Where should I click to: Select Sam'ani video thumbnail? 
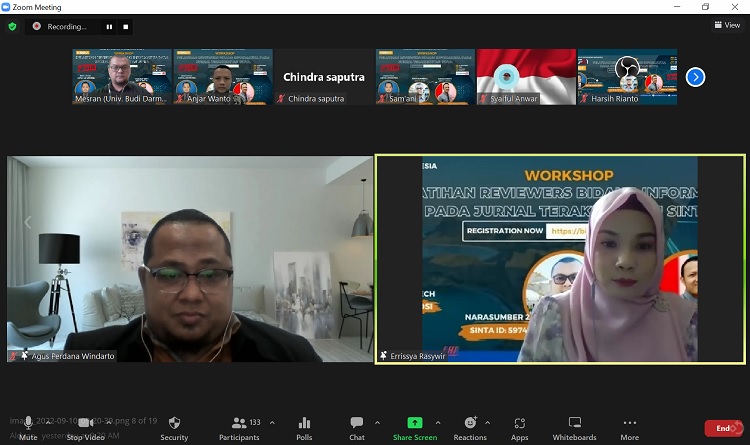pos(425,77)
